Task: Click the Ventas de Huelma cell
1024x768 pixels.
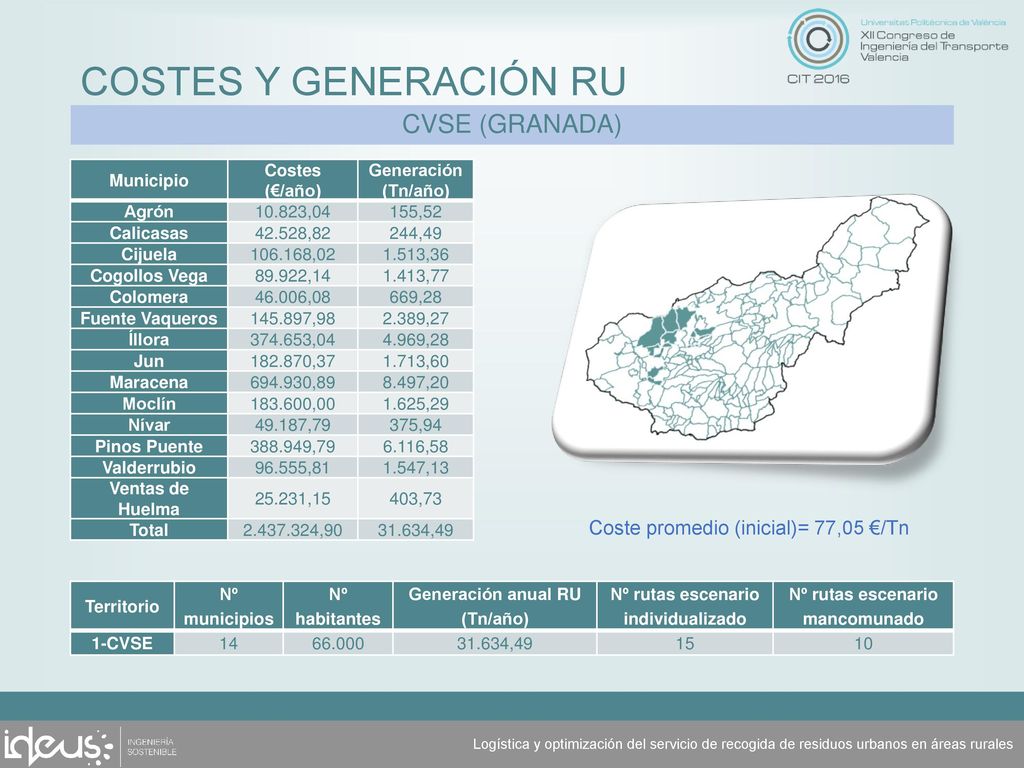Action: click(149, 498)
